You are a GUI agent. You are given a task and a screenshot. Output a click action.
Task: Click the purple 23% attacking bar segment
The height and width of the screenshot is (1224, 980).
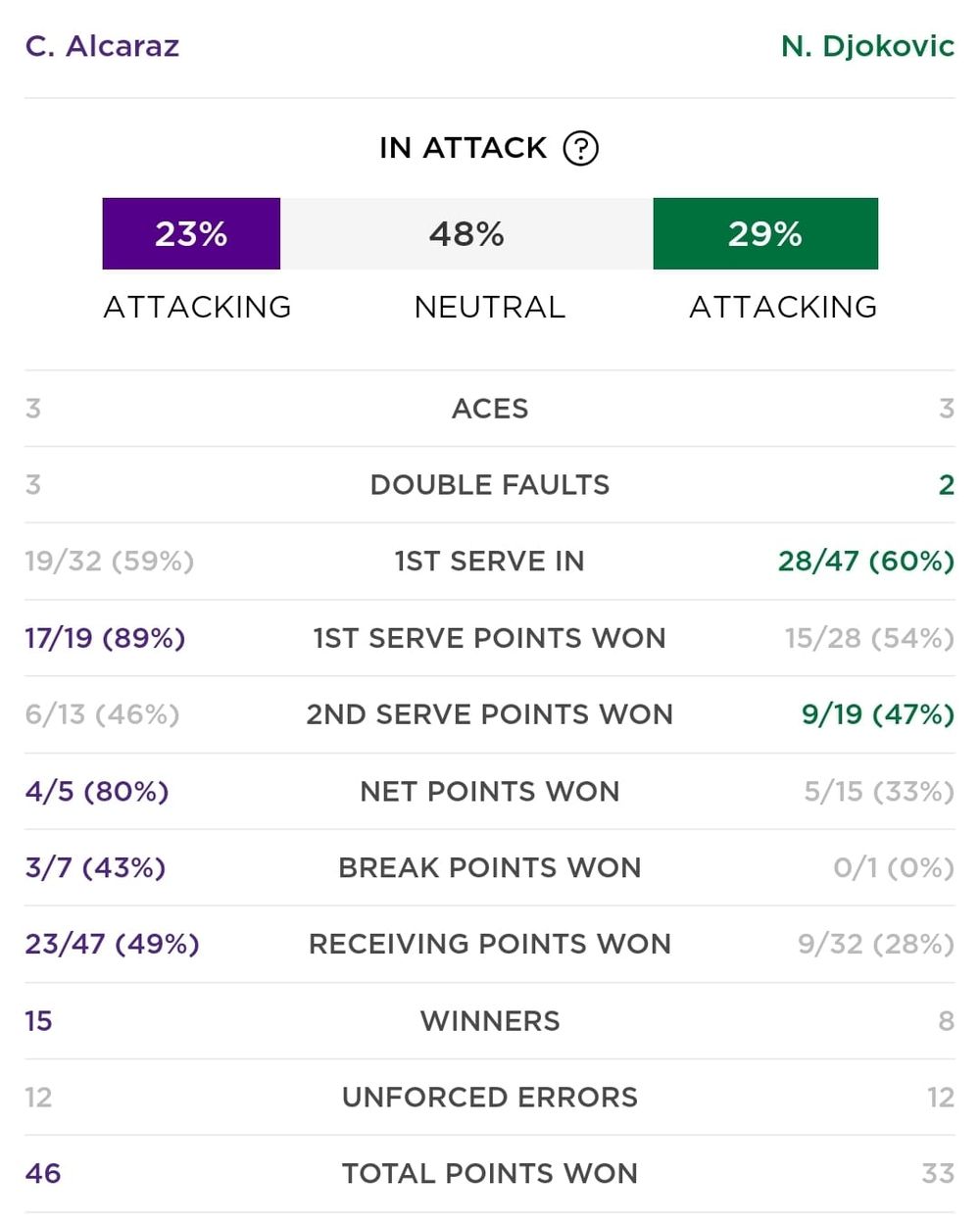(191, 233)
